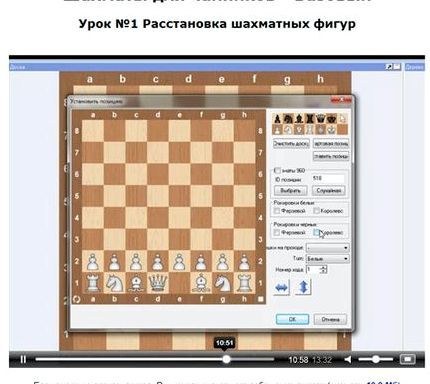Click the video timestamp 10:58
This screenshot has width=430, height=384.
(298, 360)
